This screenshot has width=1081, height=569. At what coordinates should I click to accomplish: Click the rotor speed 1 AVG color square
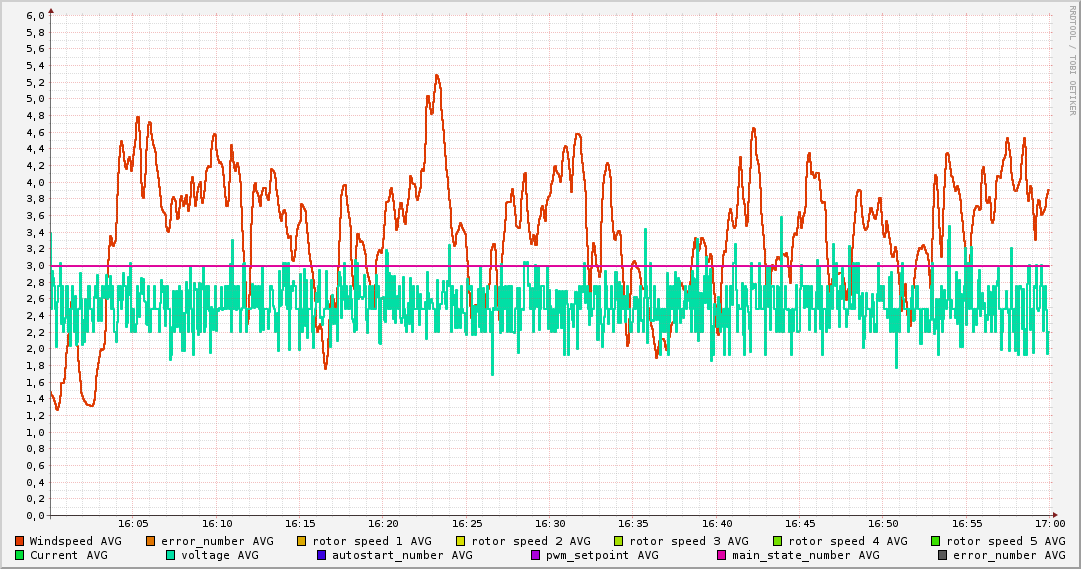[302, 541]
